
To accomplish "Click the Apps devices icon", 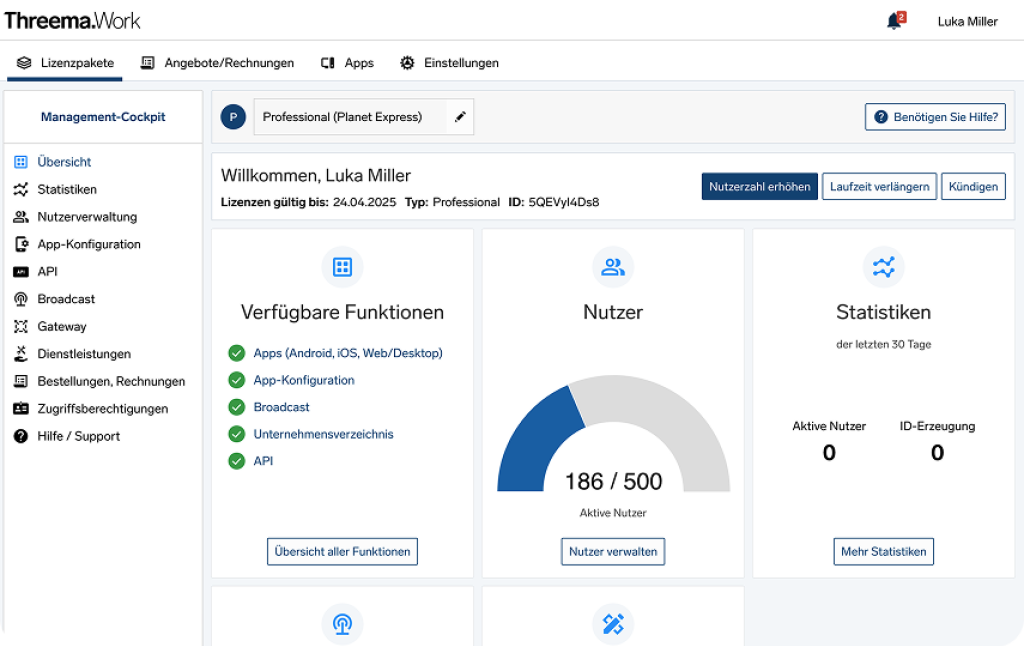I will [328, 63].
